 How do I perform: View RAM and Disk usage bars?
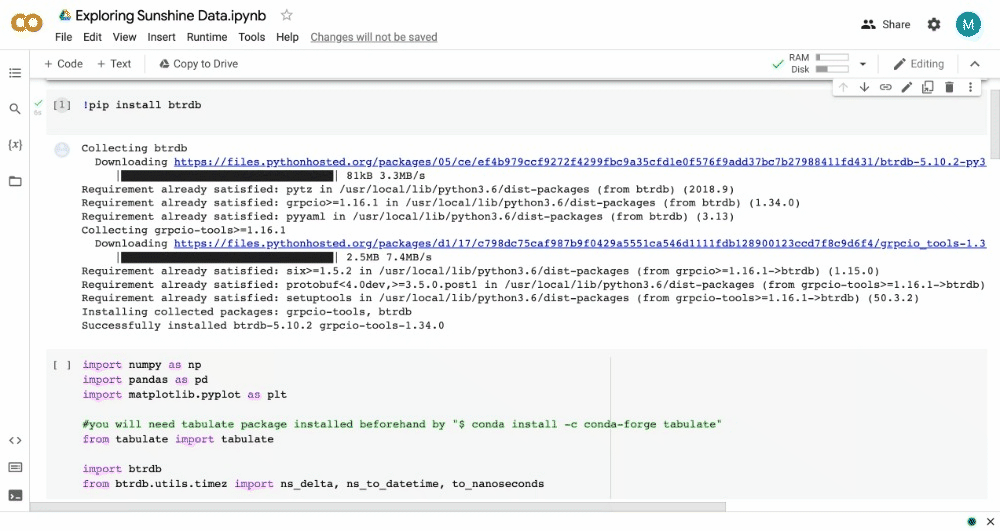[x=819, y=63]
